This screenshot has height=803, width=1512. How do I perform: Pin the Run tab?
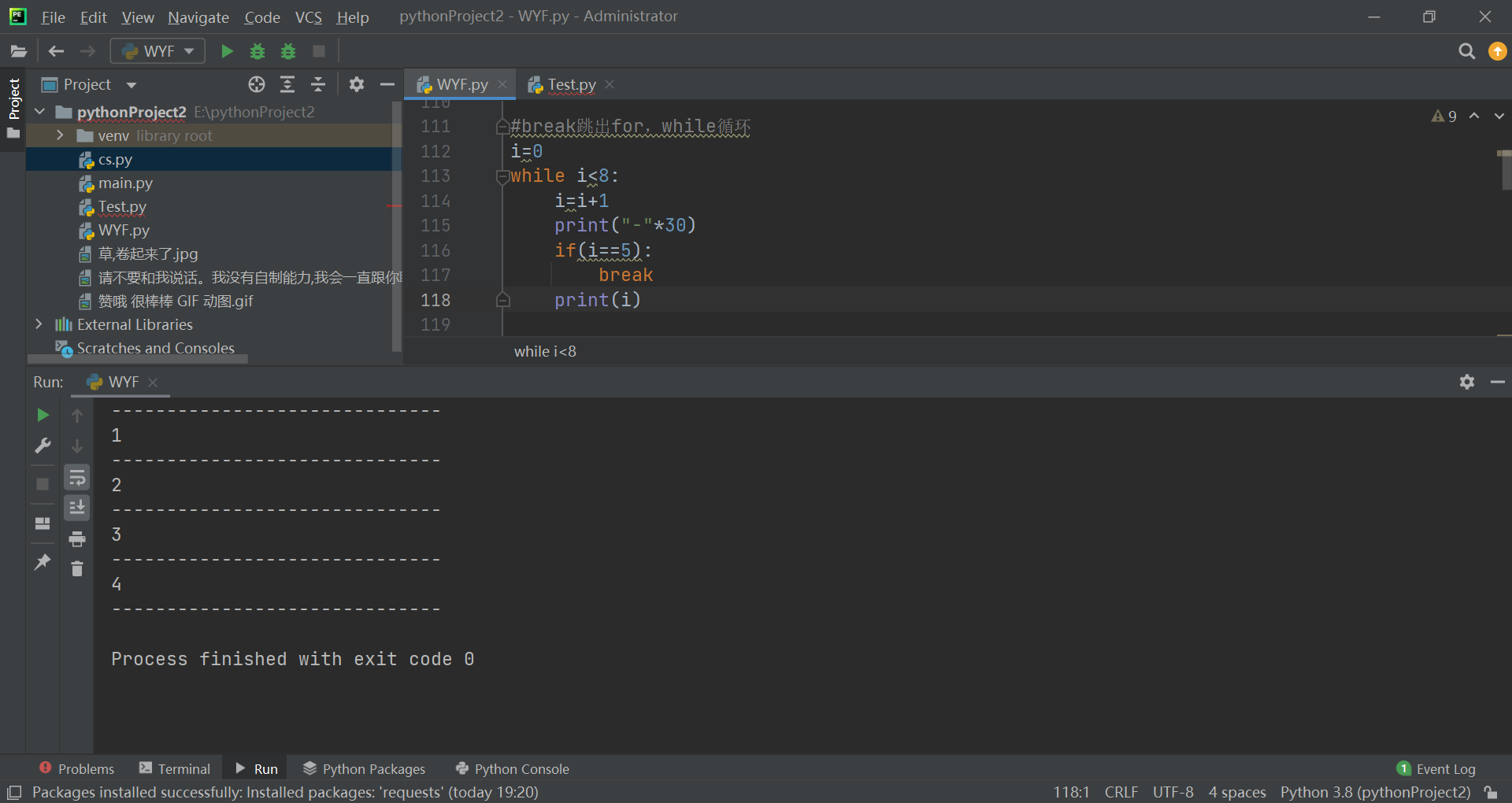click(43, 562)
